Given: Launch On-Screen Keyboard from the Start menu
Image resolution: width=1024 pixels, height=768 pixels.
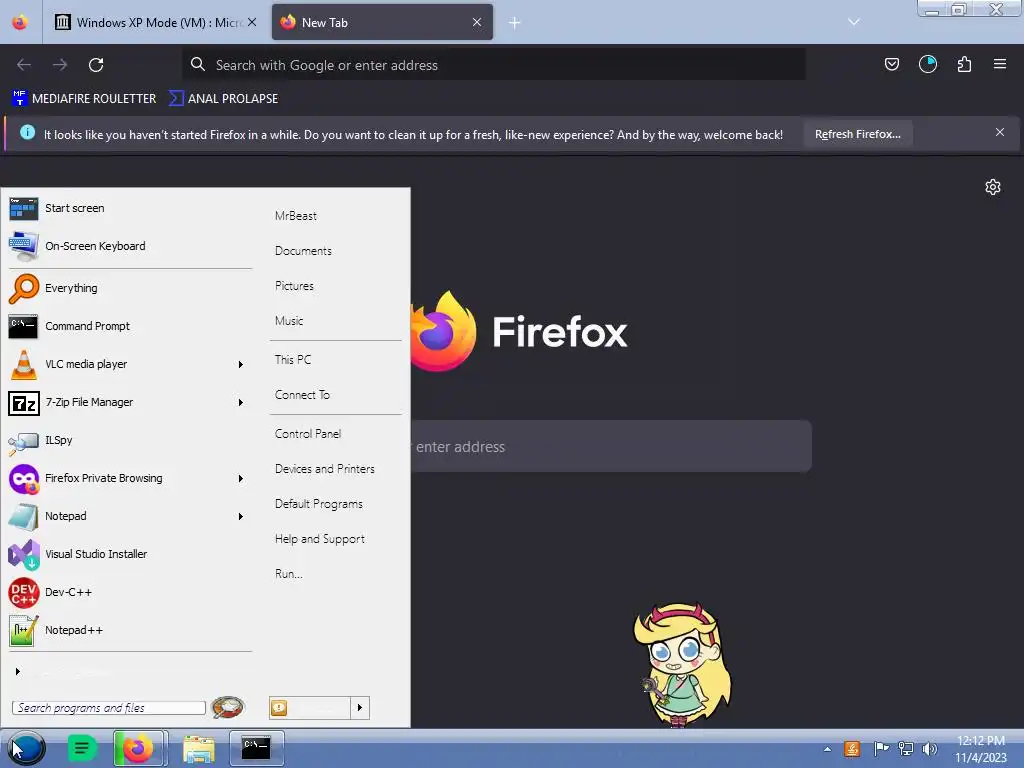Looking at the screenshot, I should click(x=129, y=246).
